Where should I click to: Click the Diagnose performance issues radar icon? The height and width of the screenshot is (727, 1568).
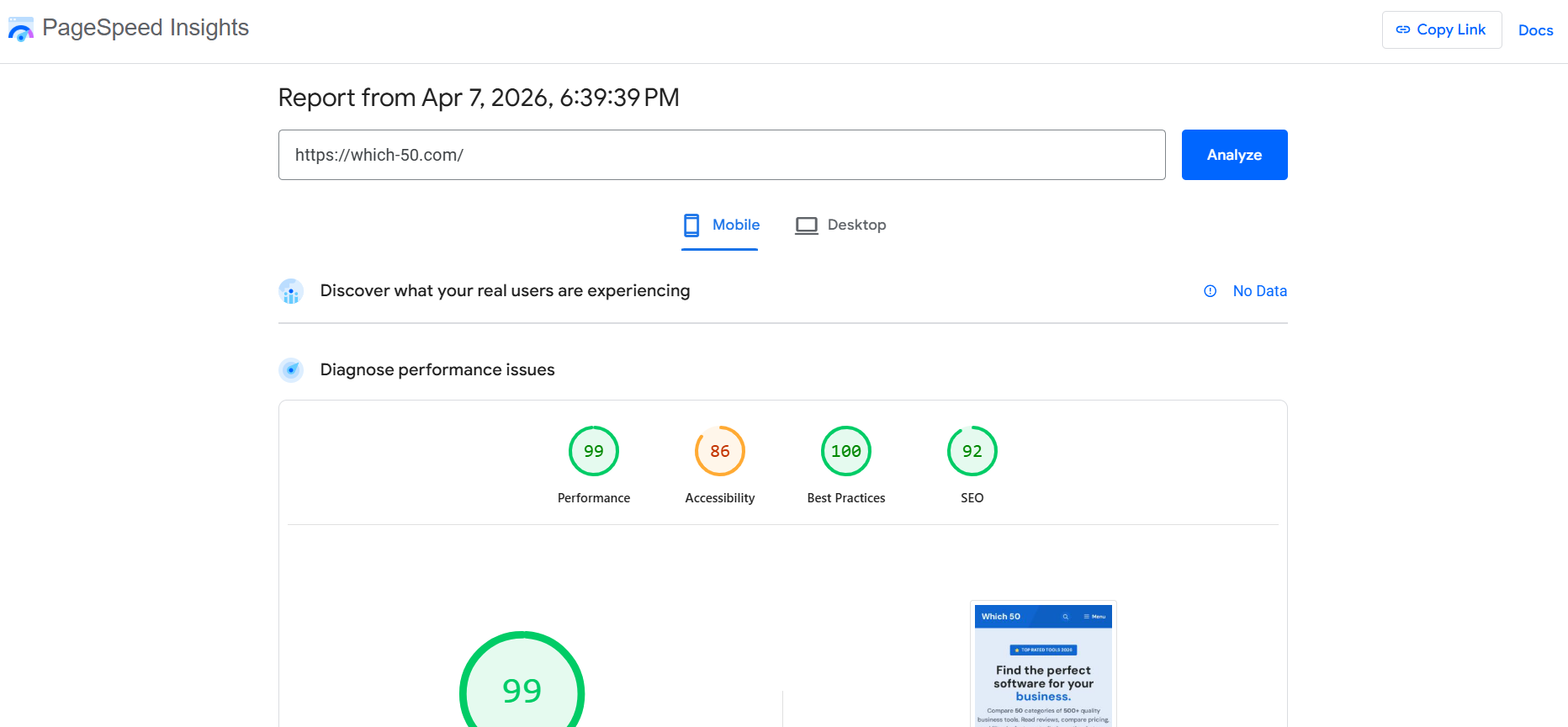tap(291, 370)
